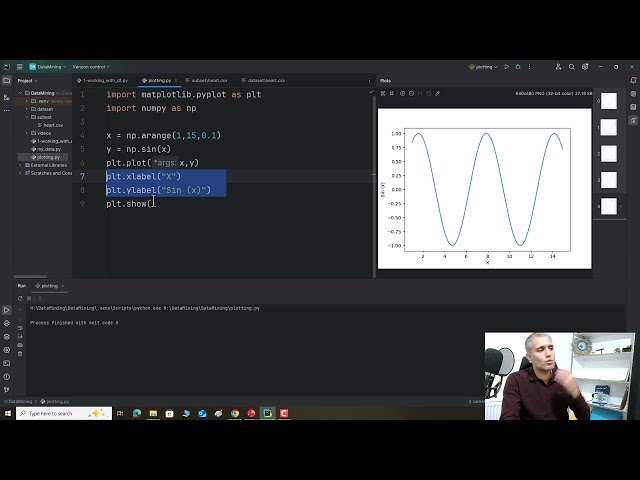The height and width of the screenshot is (480, 640).
Task: Switch to the dataset/heart.csv tab
Action: coord(264,80)
